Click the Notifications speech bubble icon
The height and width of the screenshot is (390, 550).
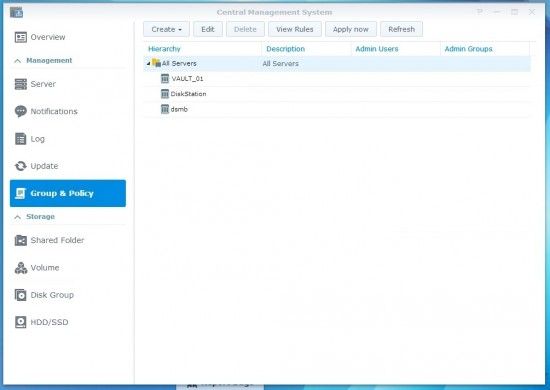pos(21,112)
